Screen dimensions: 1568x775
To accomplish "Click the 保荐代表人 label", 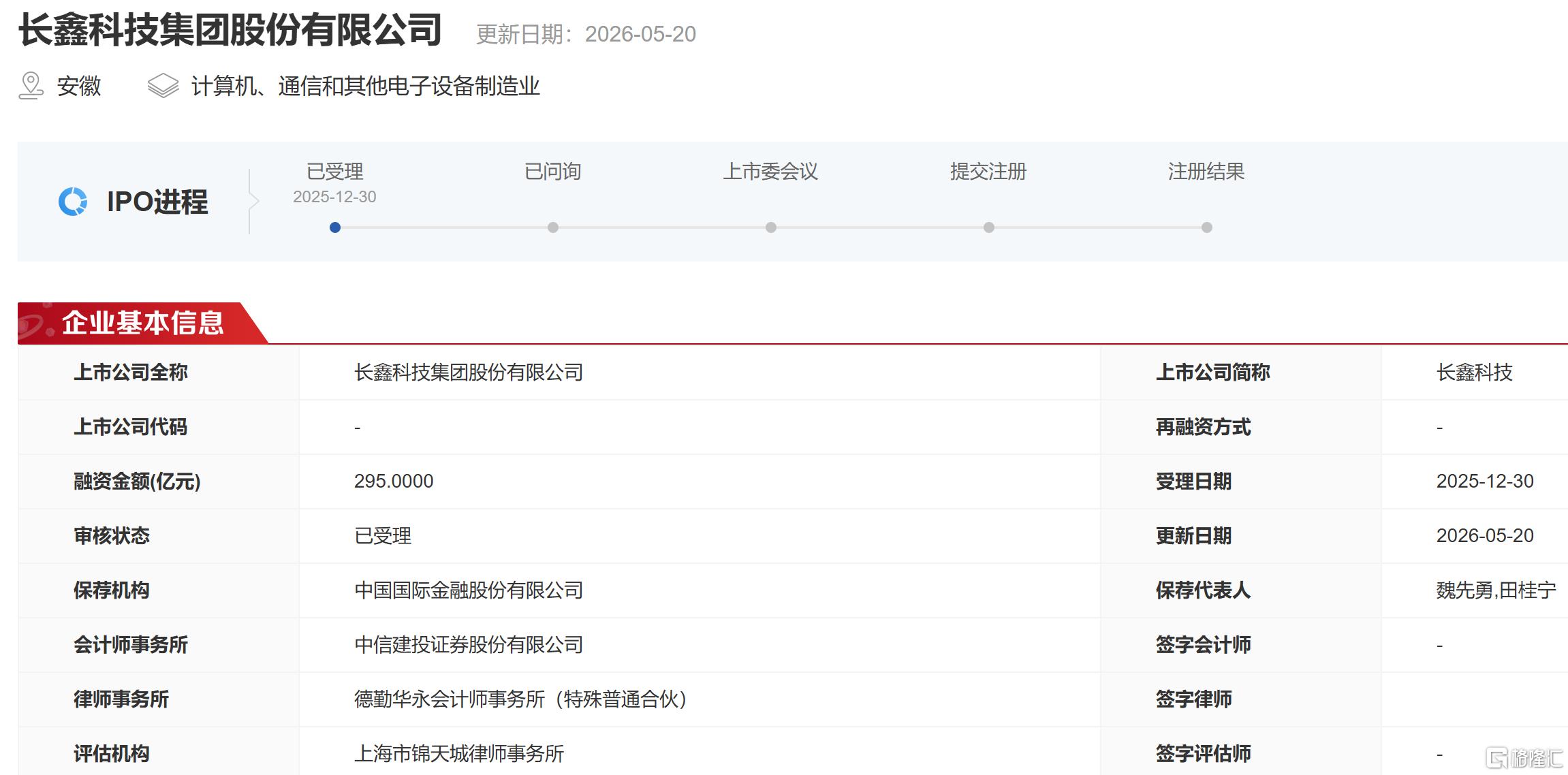I will tap(1204, 590).
